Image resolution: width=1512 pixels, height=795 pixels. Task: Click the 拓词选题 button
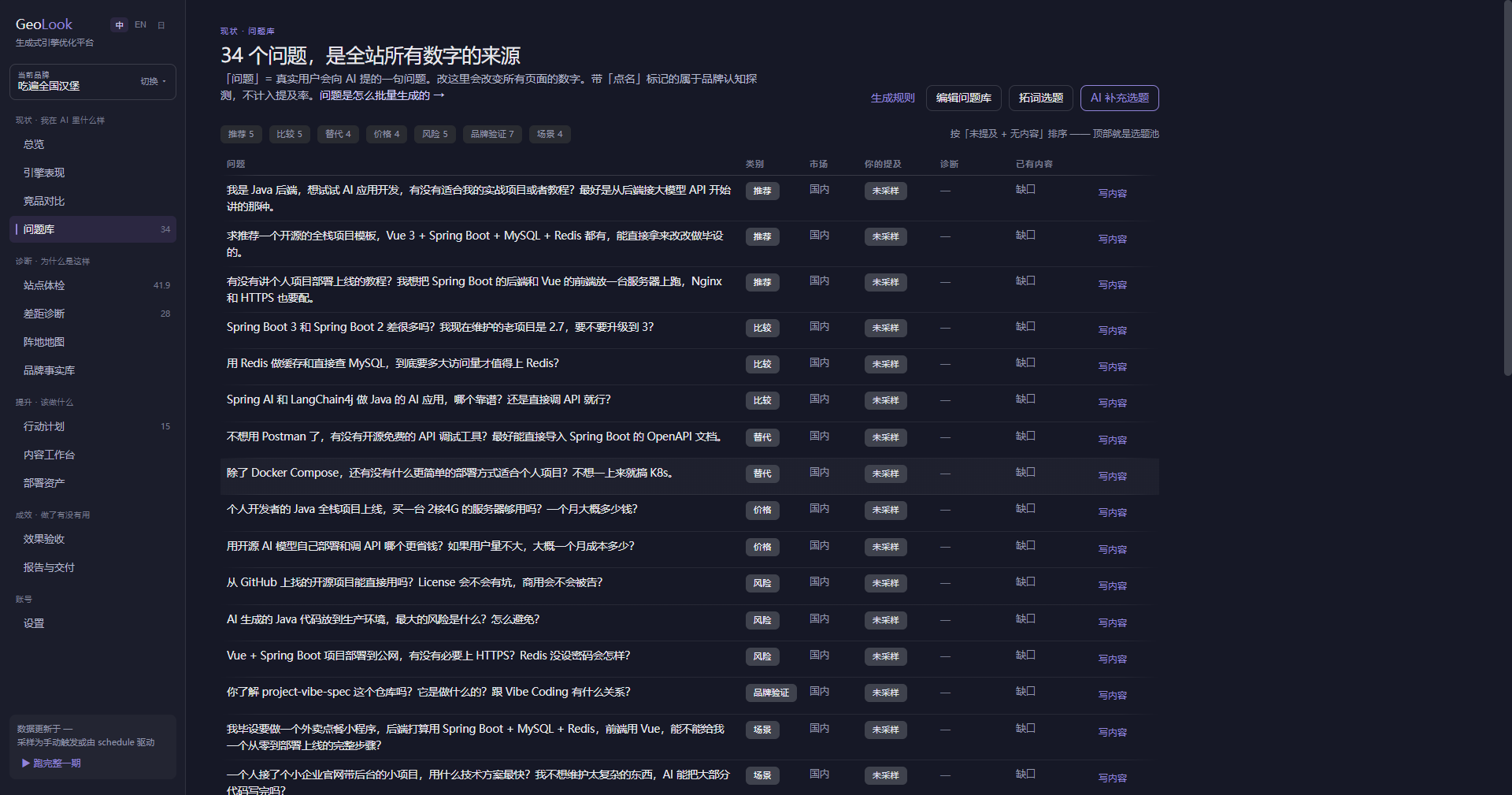click(x=1041, y=98)
